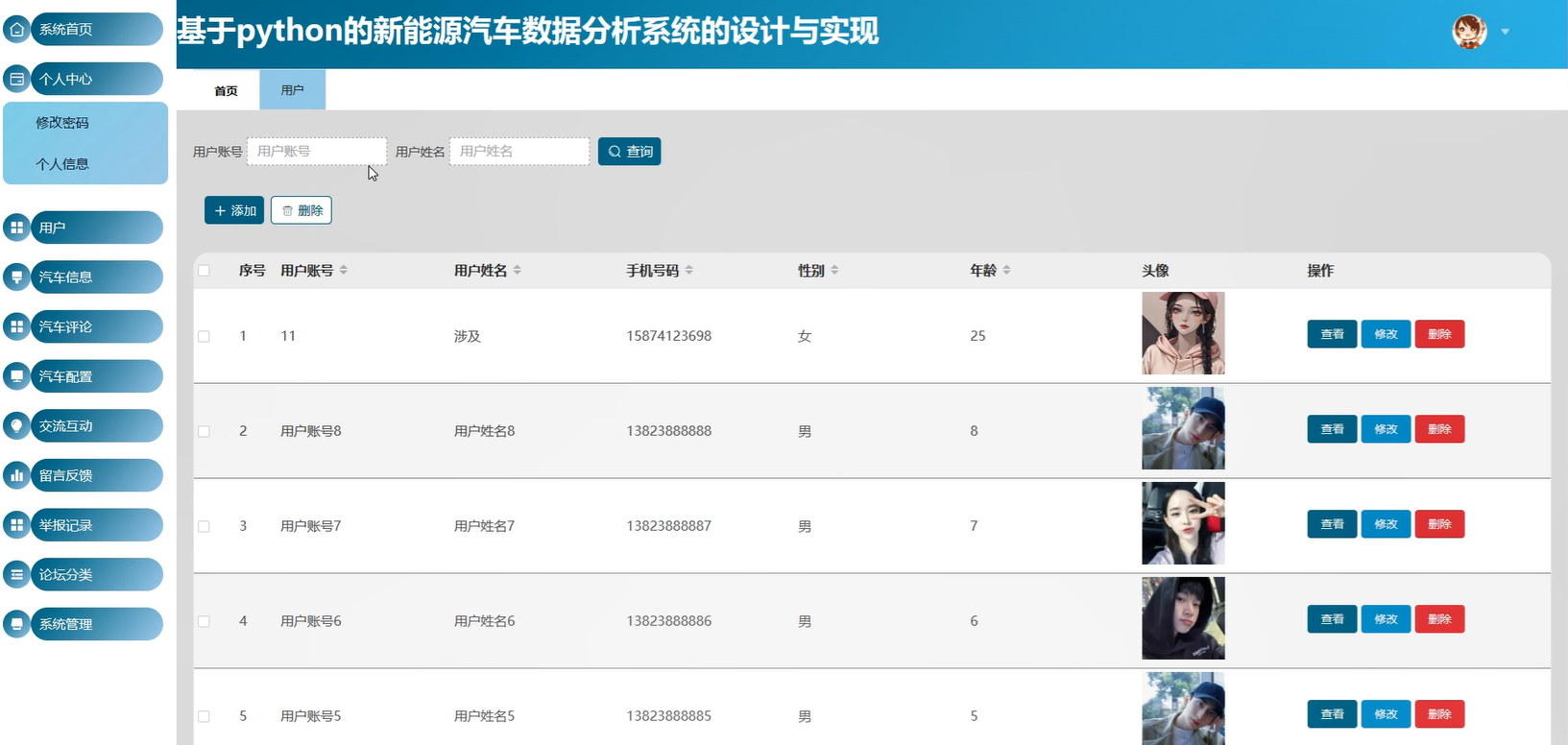Click the icon beside 系统管理

tap(17, 624)
